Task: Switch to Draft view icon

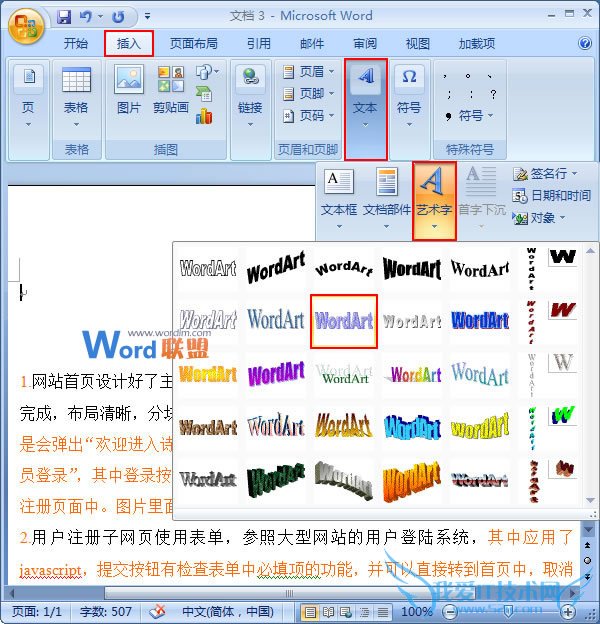Action: pyautogui.click(x=383, y=612)
